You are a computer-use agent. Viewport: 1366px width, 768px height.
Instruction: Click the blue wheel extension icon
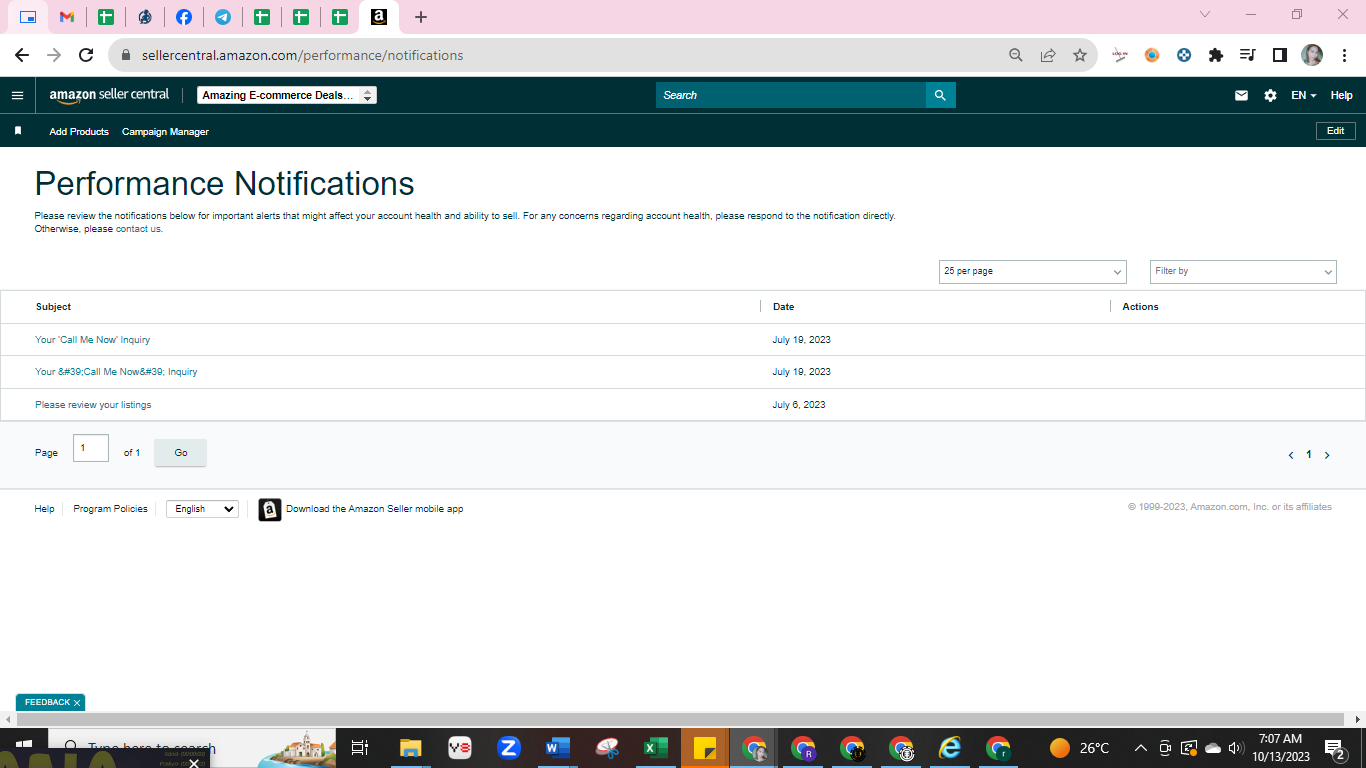pyautogui.click(x=1184, y=55)
